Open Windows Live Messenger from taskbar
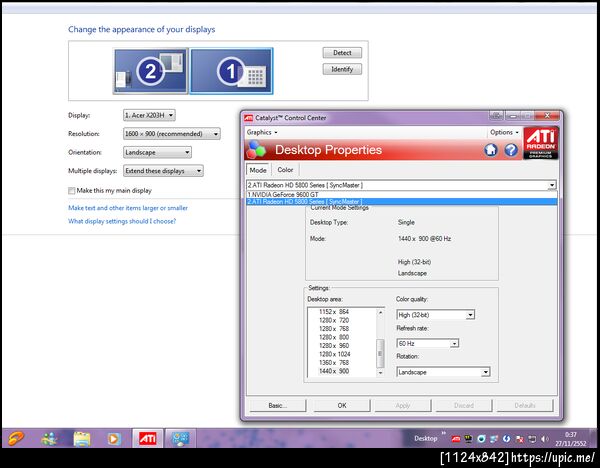 tap(49, 439)
